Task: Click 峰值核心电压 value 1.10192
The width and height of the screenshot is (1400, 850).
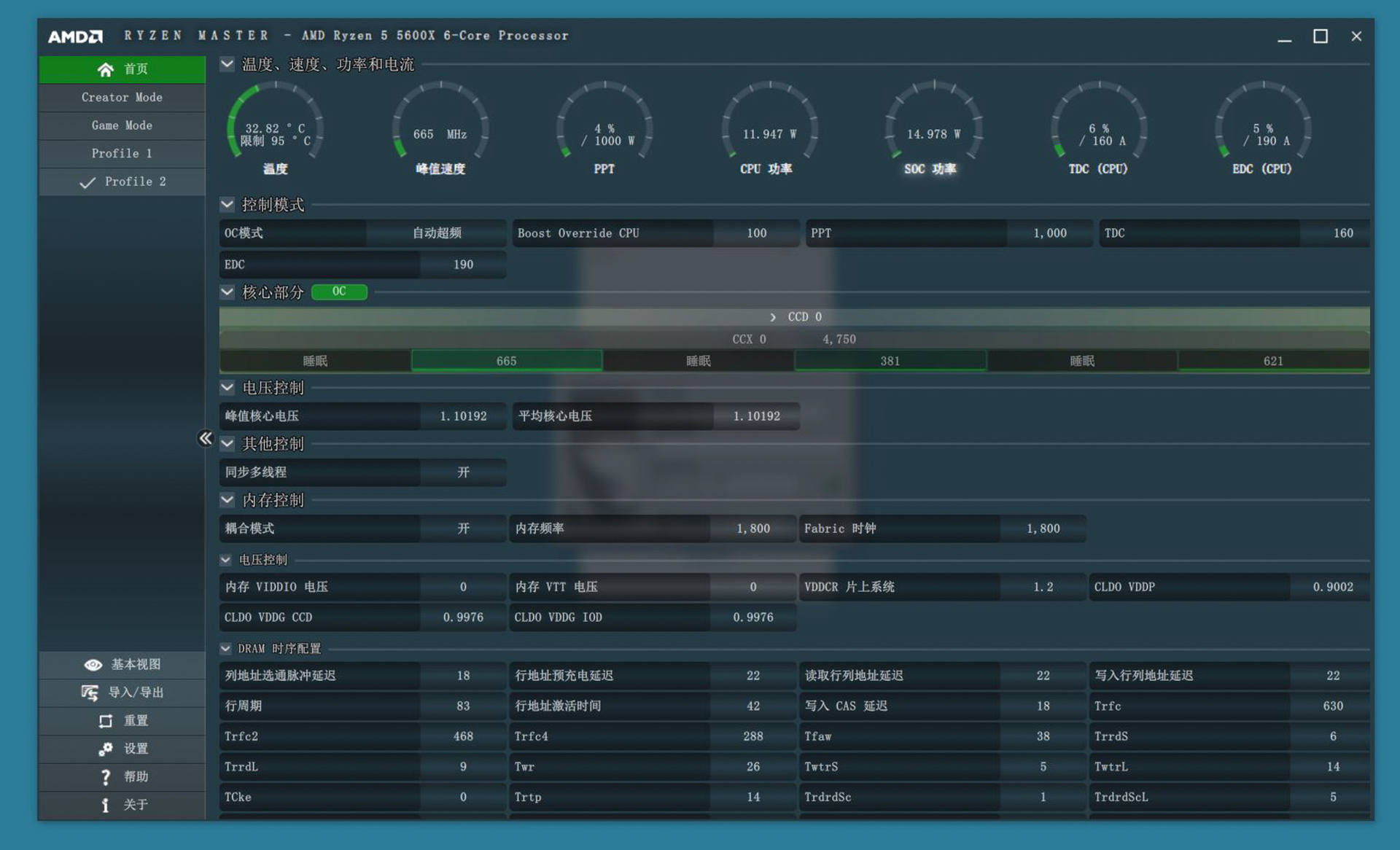Action: [463, 416]
